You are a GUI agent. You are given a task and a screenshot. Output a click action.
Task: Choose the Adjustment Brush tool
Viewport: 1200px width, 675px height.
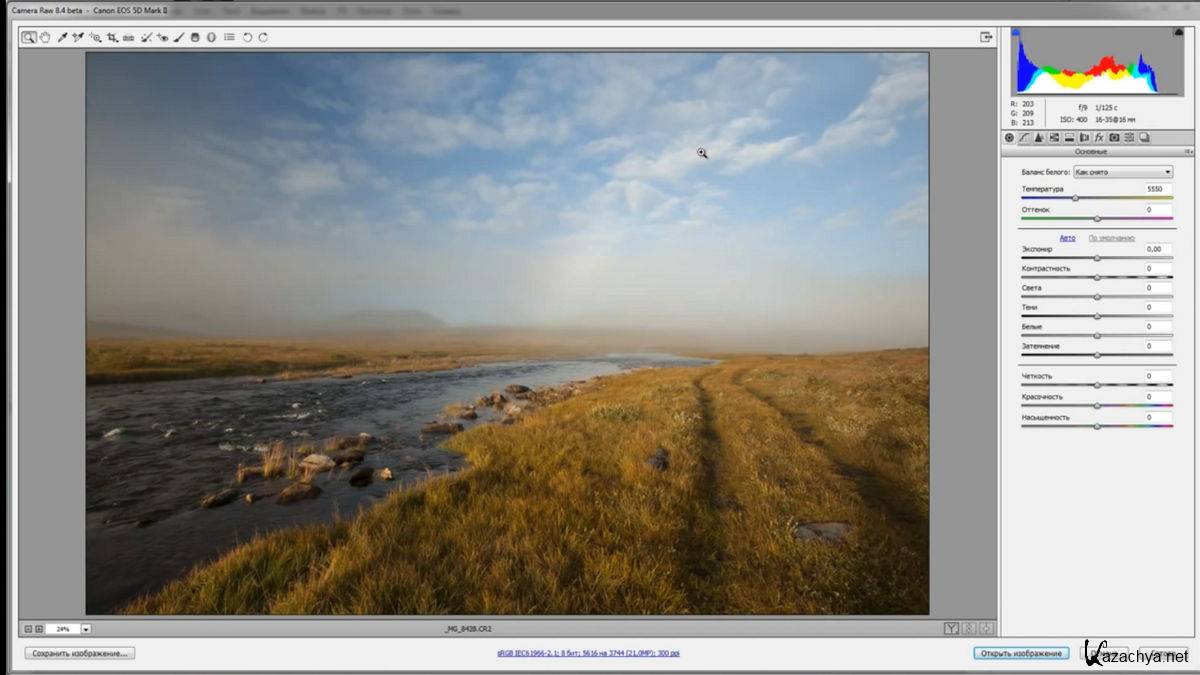pos(178,37)
